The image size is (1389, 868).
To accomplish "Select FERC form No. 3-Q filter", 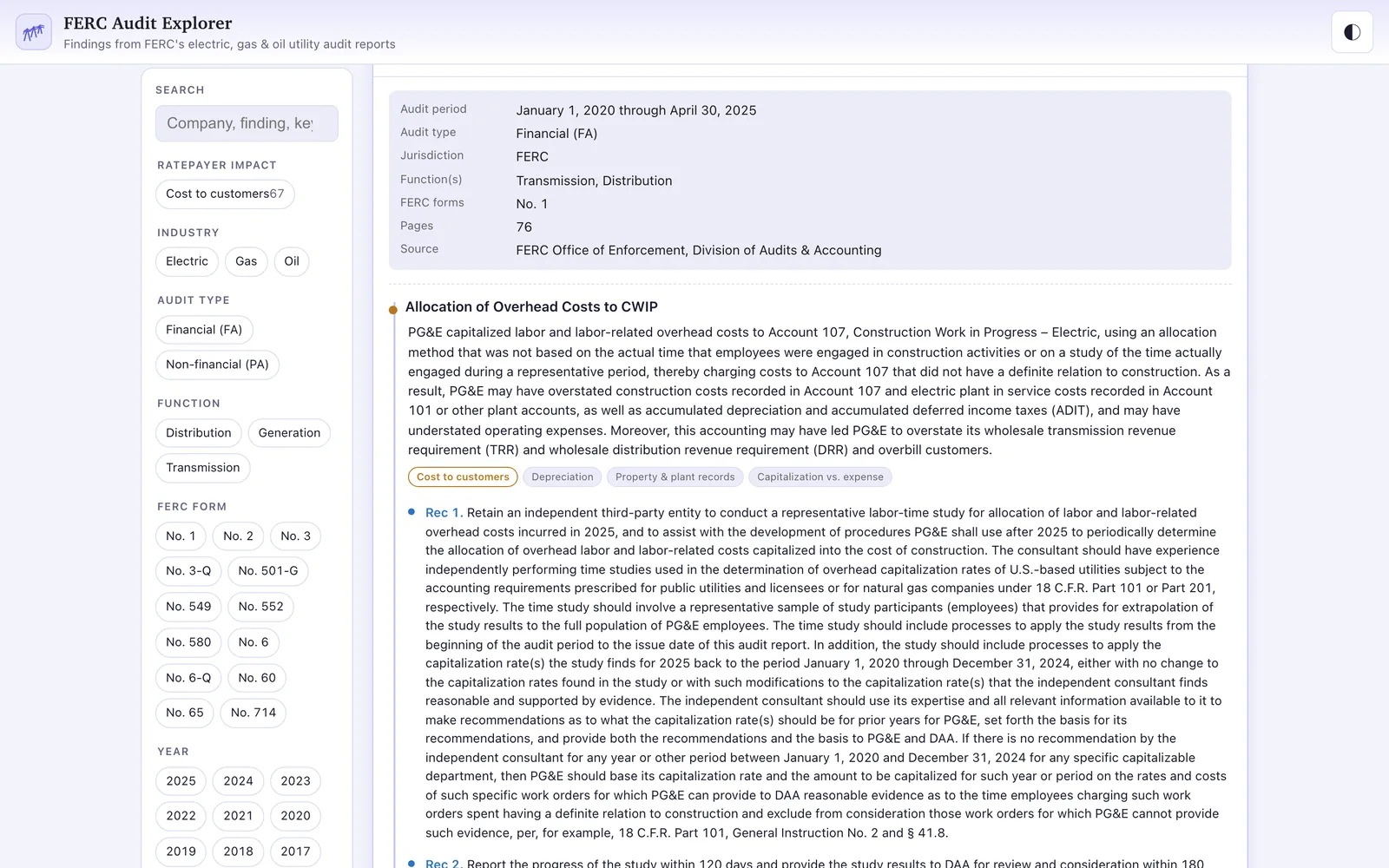I will [x=188, y=571].
